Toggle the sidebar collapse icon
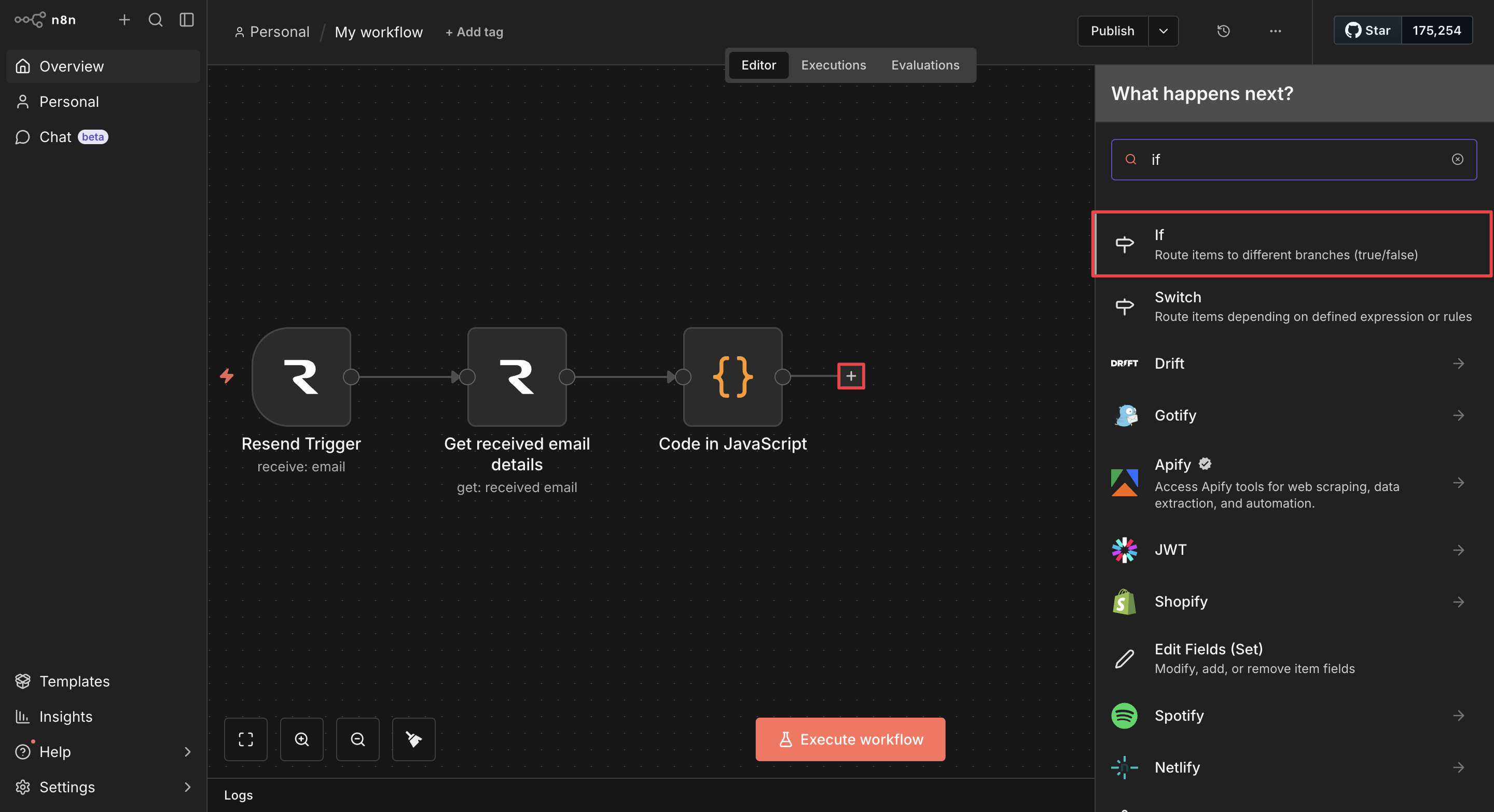Screen dimensions: 1494x812 tap(186, 20)
